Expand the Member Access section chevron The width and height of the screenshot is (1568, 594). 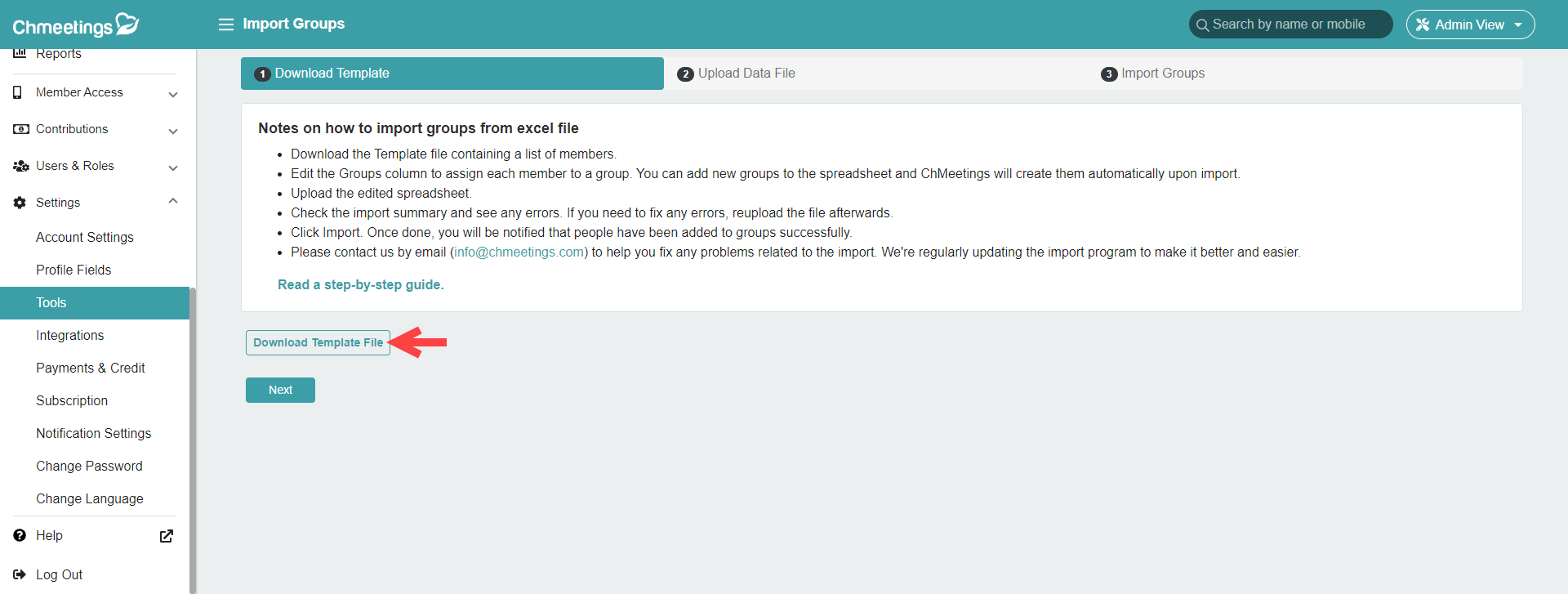point(173,95)
